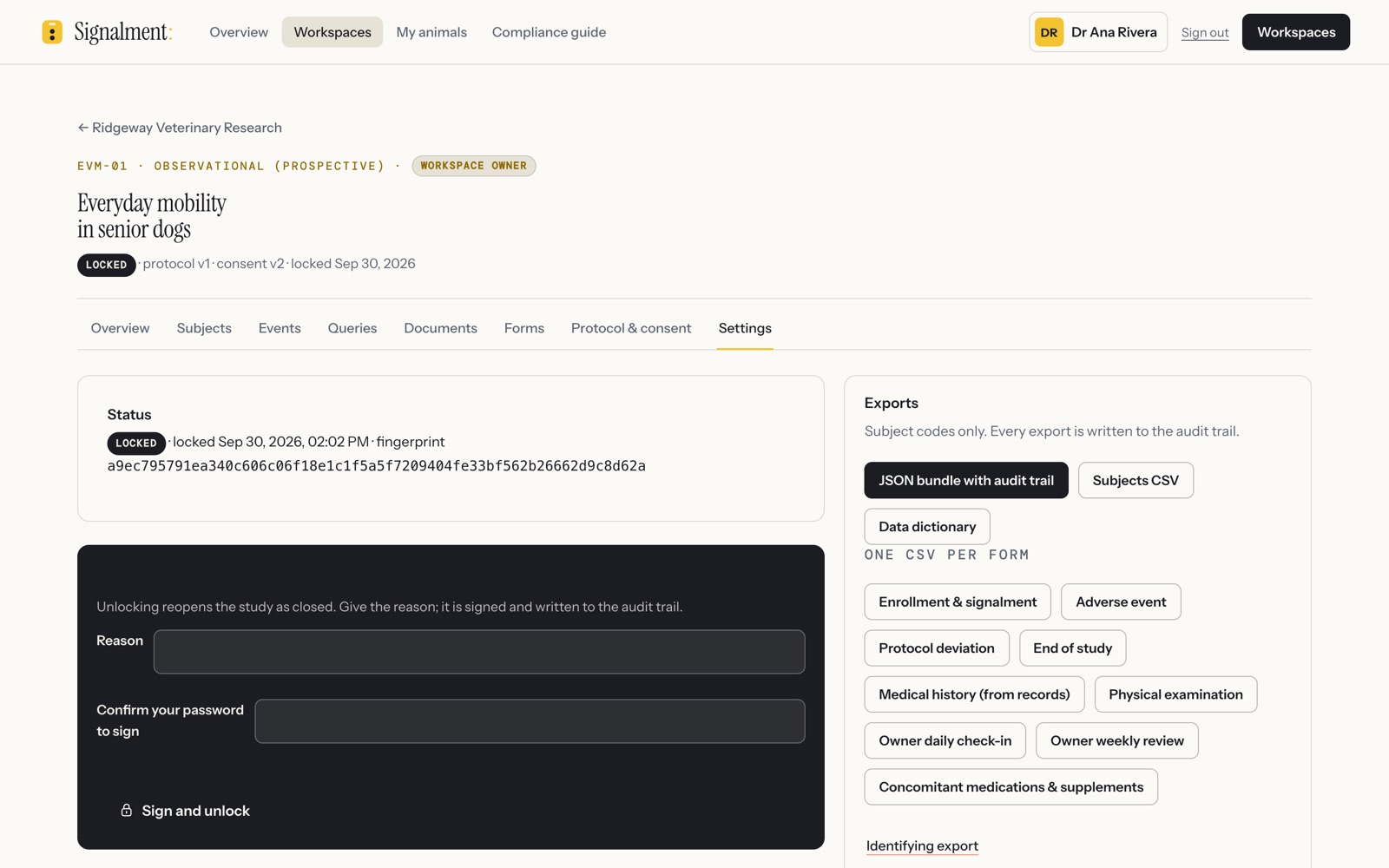Go to My animals page
The image size is (1389, 868).
tap(431, 32)
